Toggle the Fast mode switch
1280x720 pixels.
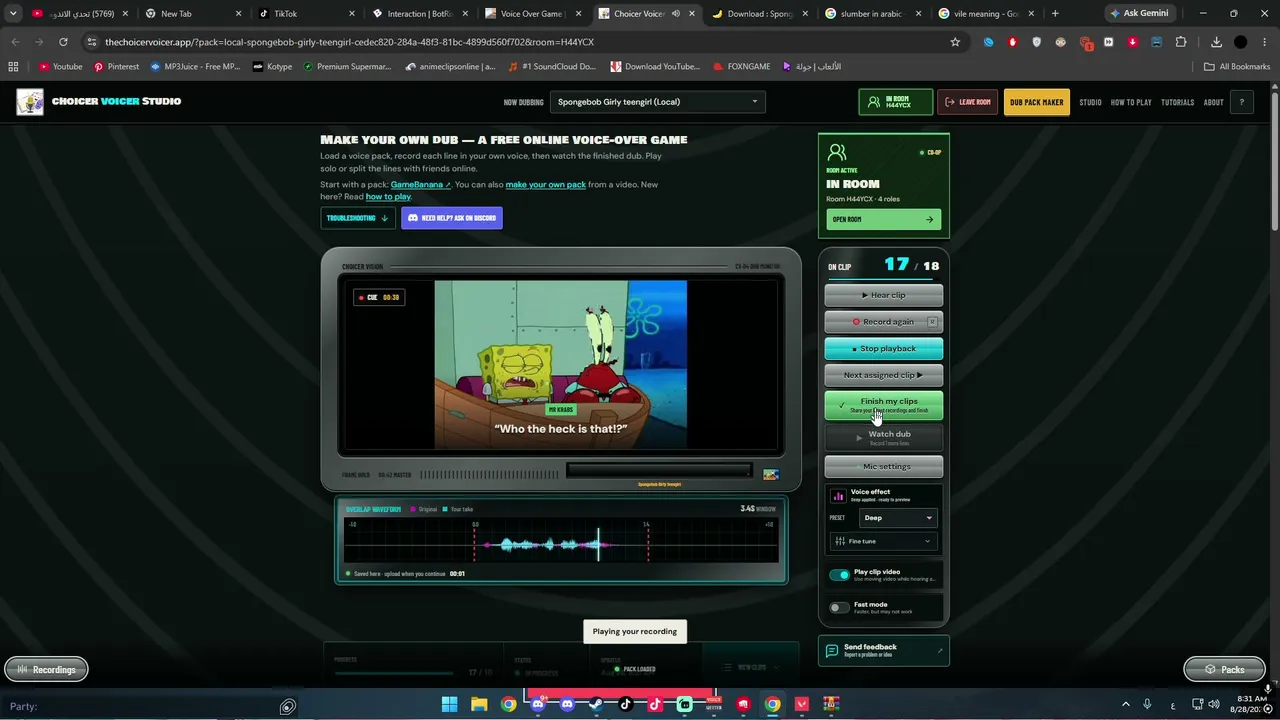coord(839,607)
